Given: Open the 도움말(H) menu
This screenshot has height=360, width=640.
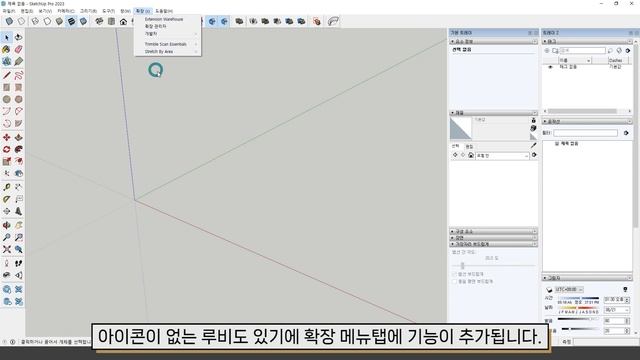Looking at the screenshot, I should tap(164, 11).
